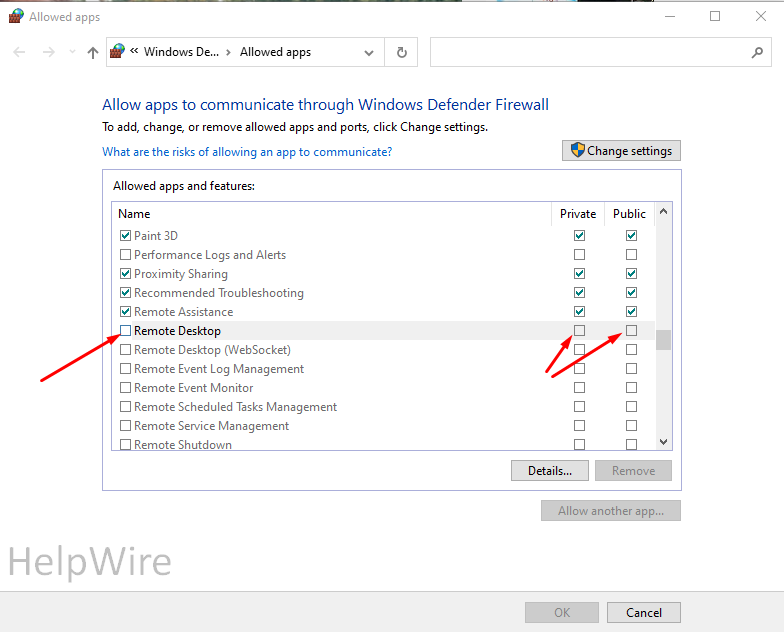This screenshot has width=784, height=632.
Task: Check Remote Desktop Public checkbox
Action: click(x=632, y=330)
